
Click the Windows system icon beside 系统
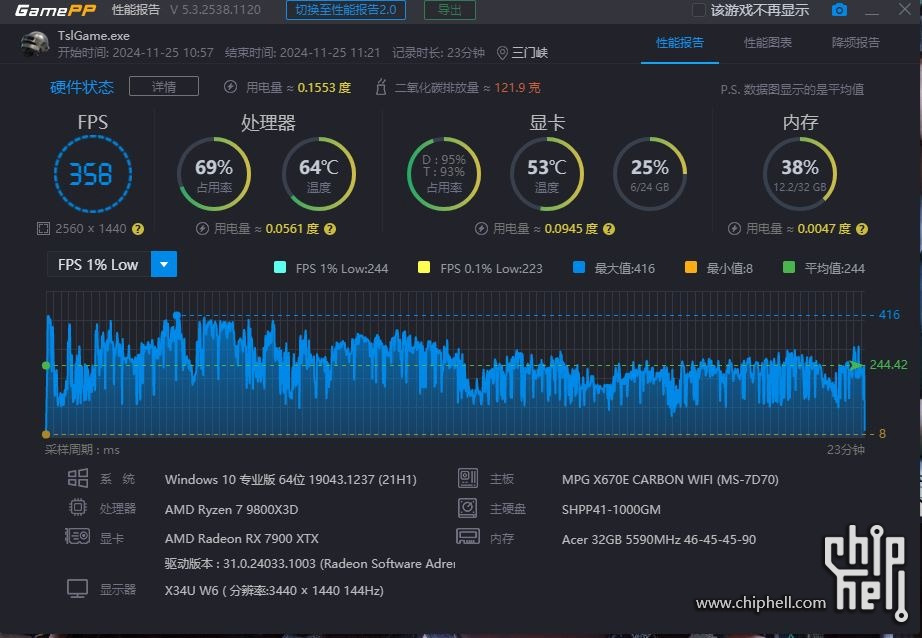pyautogui.click(x=78, y=478)
